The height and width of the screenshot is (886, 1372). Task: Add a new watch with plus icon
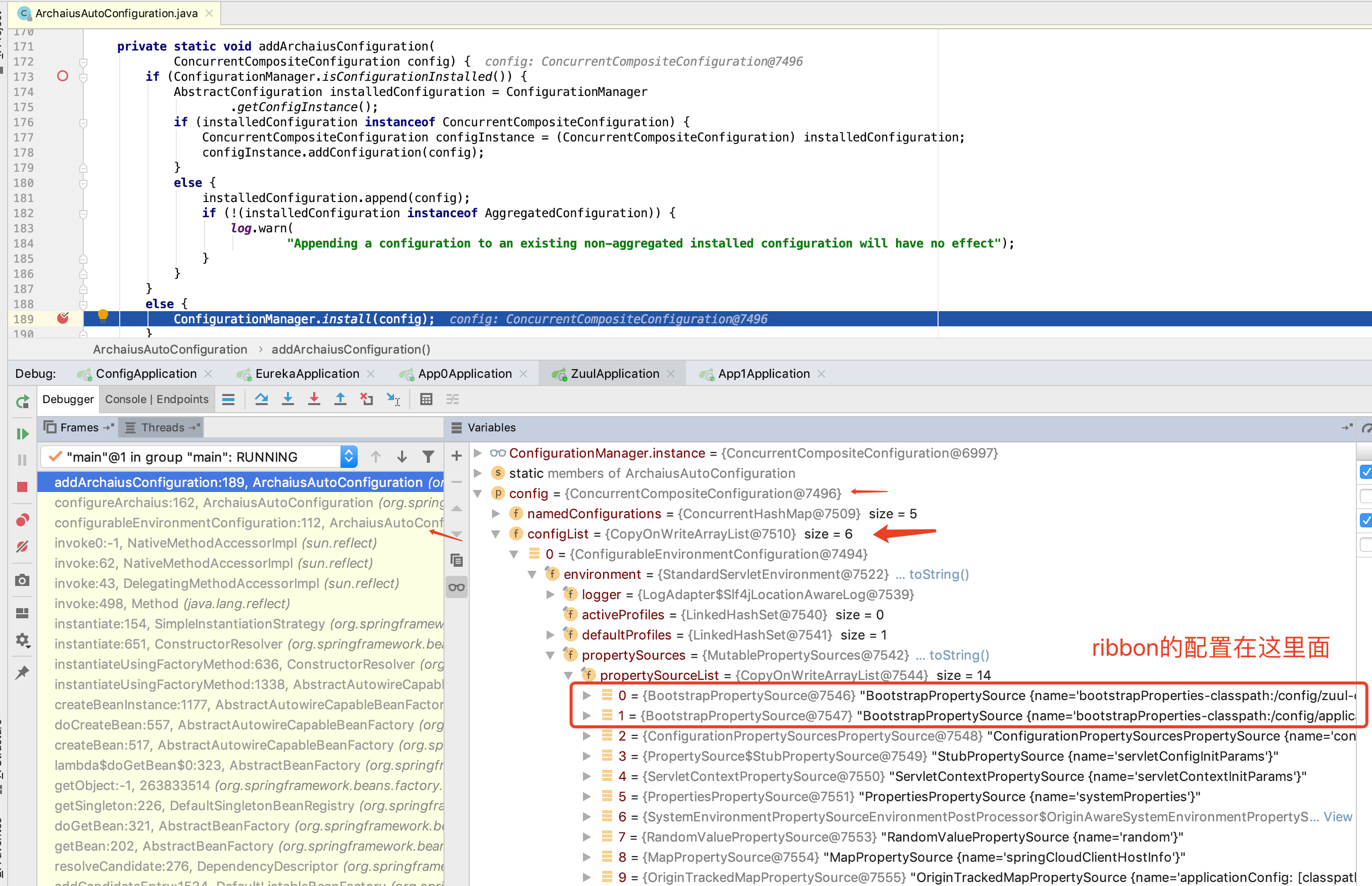[457, 456]
